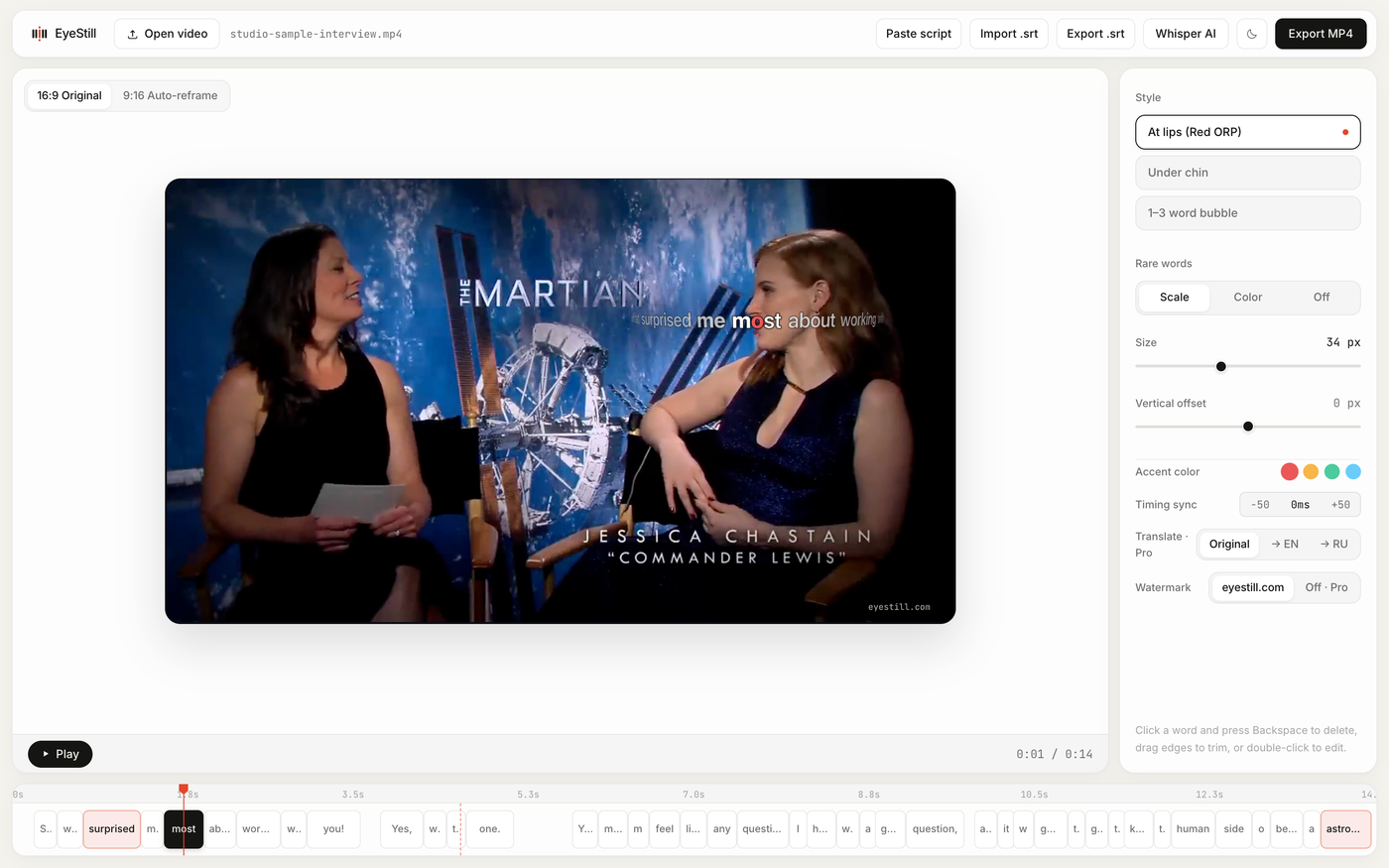
Task: Switch to 16:9 Original view
Action: click(x=69, y=95)
